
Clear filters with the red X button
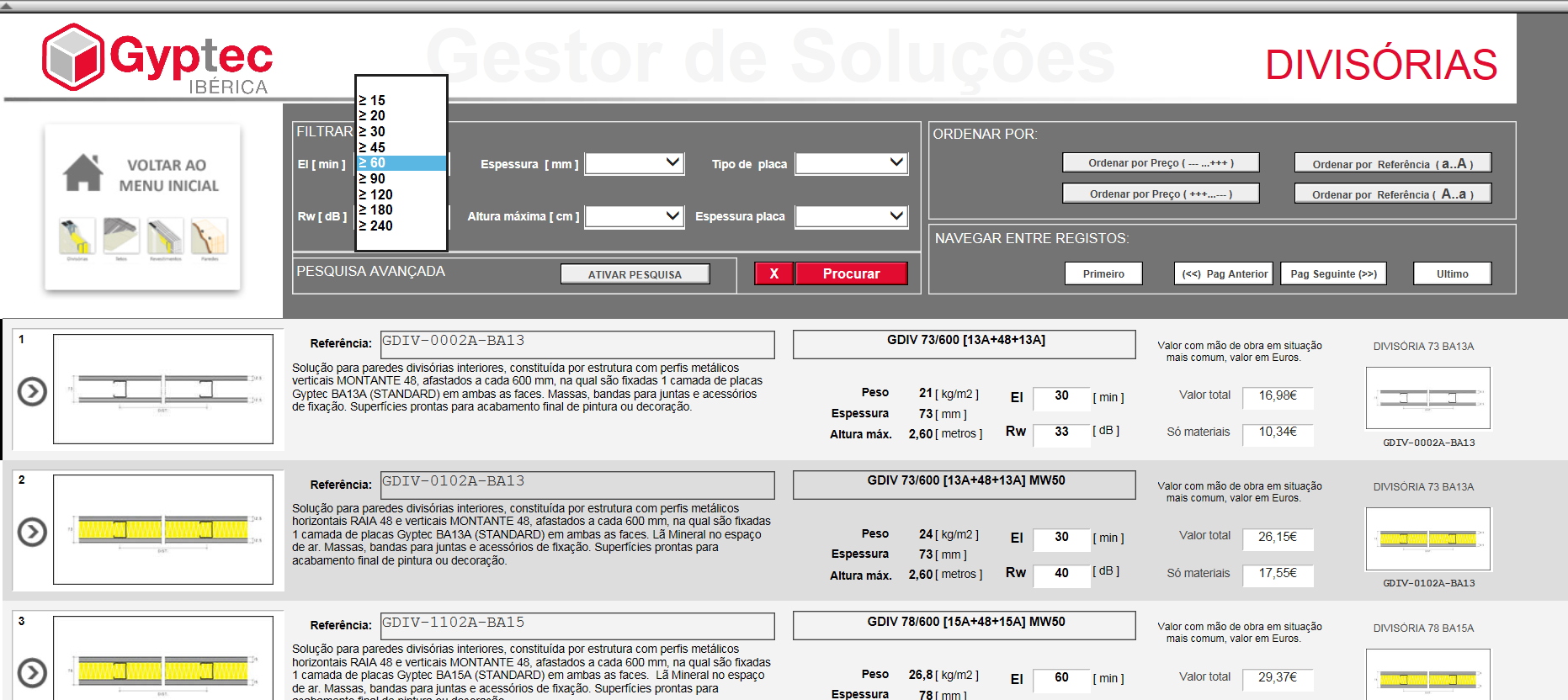click(774, 273)
